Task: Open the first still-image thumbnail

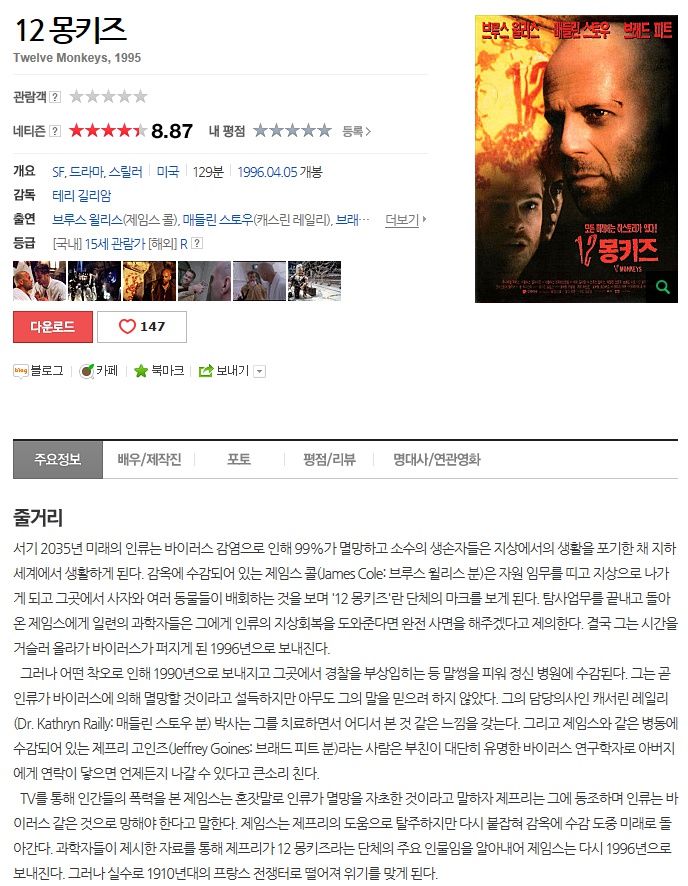Action: tap(40, 281)
